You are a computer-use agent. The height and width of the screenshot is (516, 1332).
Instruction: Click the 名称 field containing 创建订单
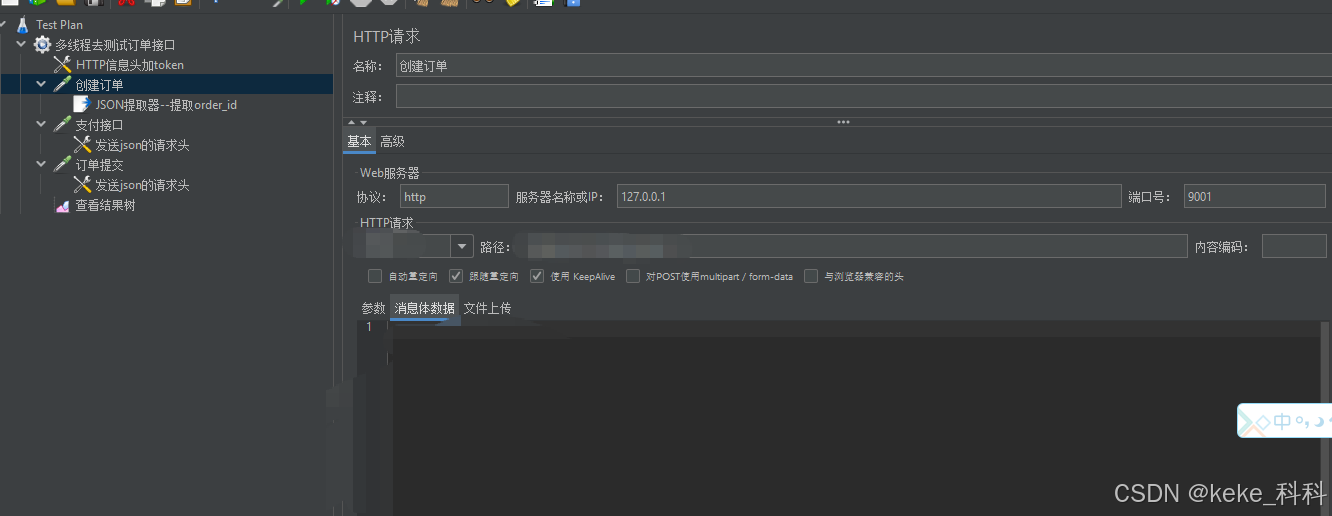point(864,66)
